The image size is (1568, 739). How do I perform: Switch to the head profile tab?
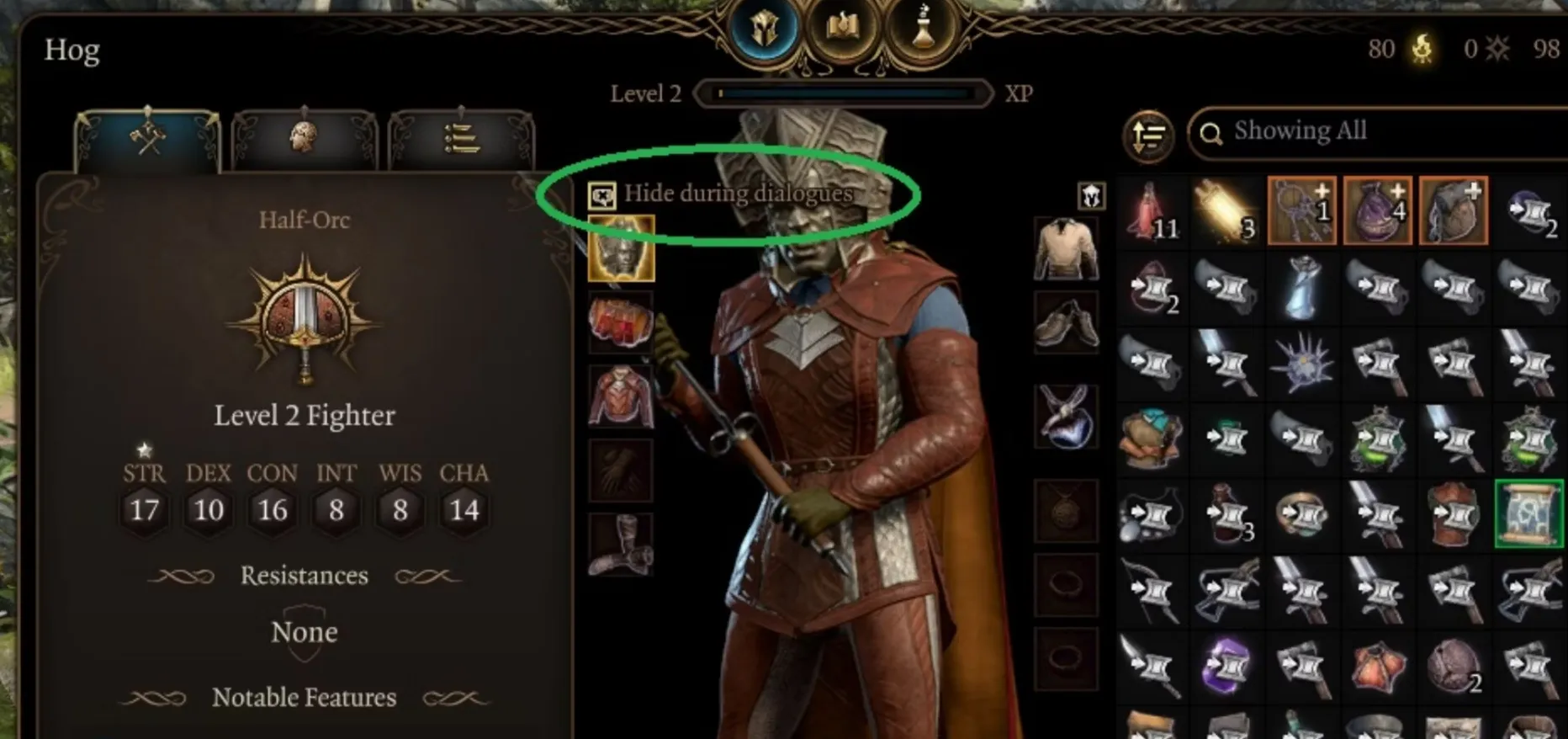[x=304, y=140]
